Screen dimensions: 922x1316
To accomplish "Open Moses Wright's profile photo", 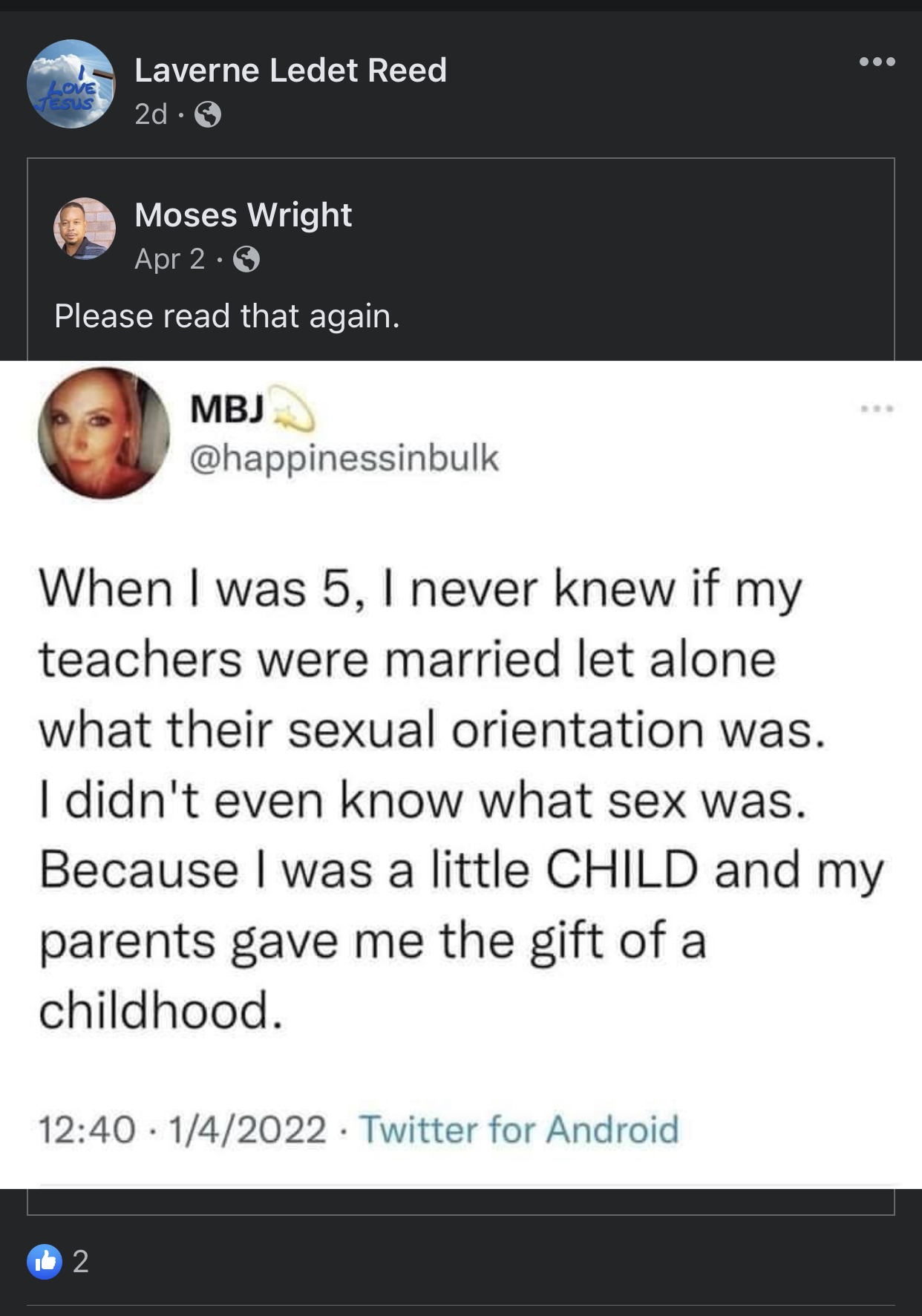I will (85, 229).
